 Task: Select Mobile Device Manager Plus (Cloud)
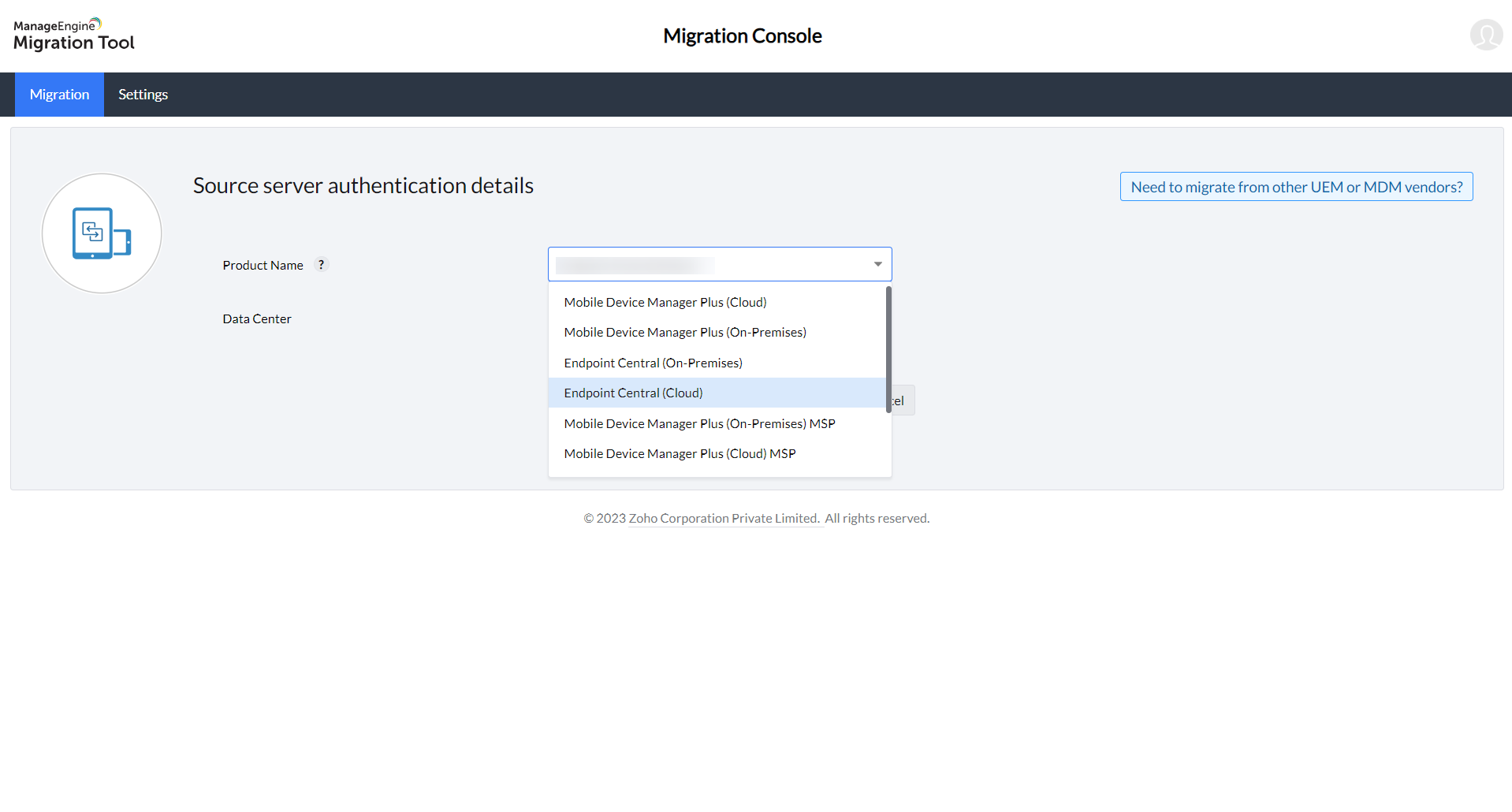pyautogui.click(x=665, y=303)
